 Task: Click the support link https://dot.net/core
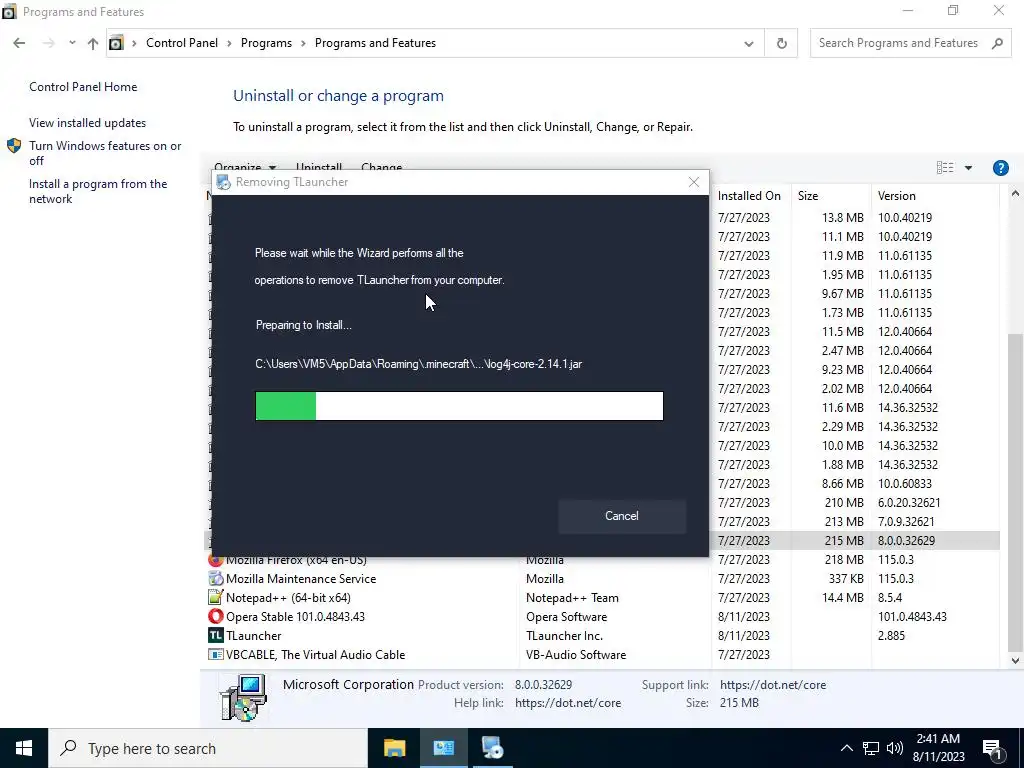pyautogui.click(x=773, y=684)
